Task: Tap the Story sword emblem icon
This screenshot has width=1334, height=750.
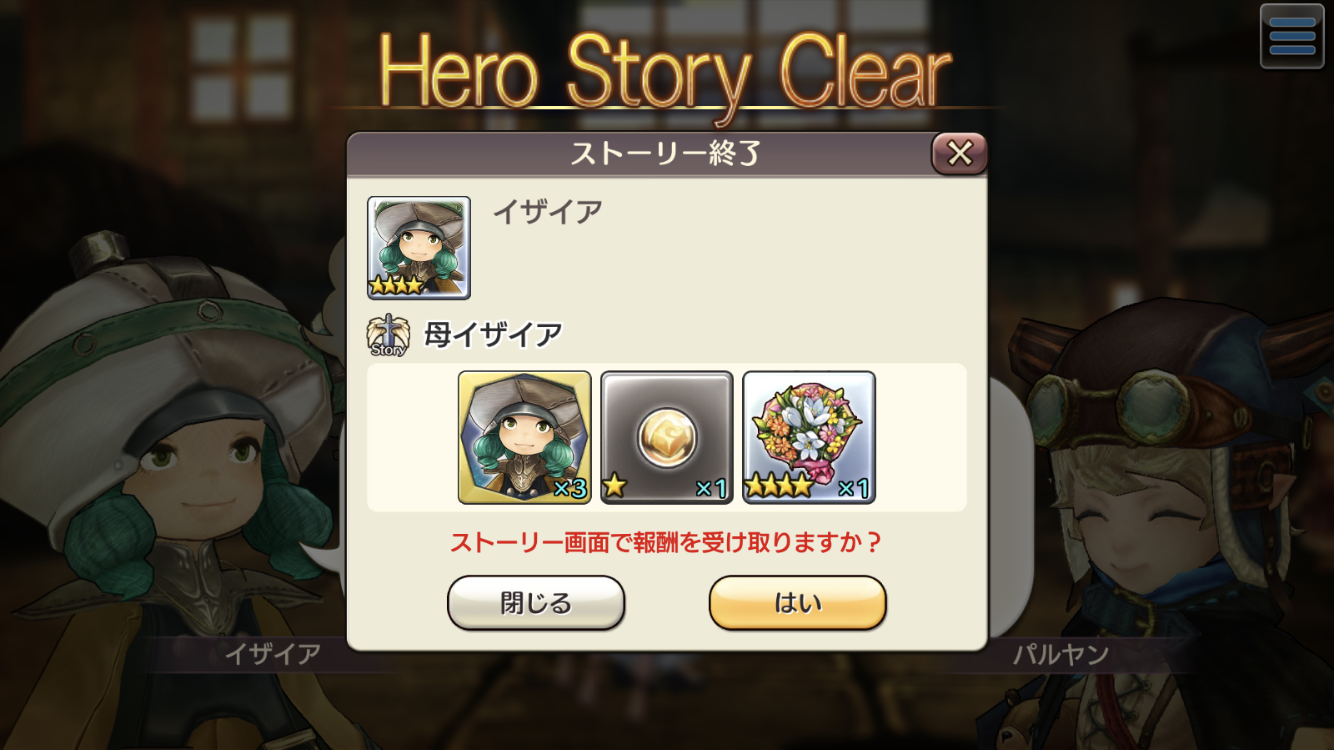Action: [388, 335]
